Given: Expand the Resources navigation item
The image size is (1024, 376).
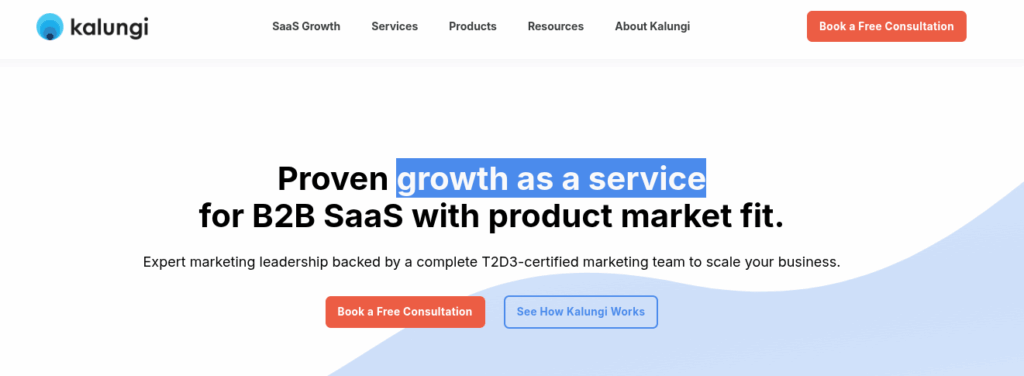Looking at the screenshot, I should point(556,27).
